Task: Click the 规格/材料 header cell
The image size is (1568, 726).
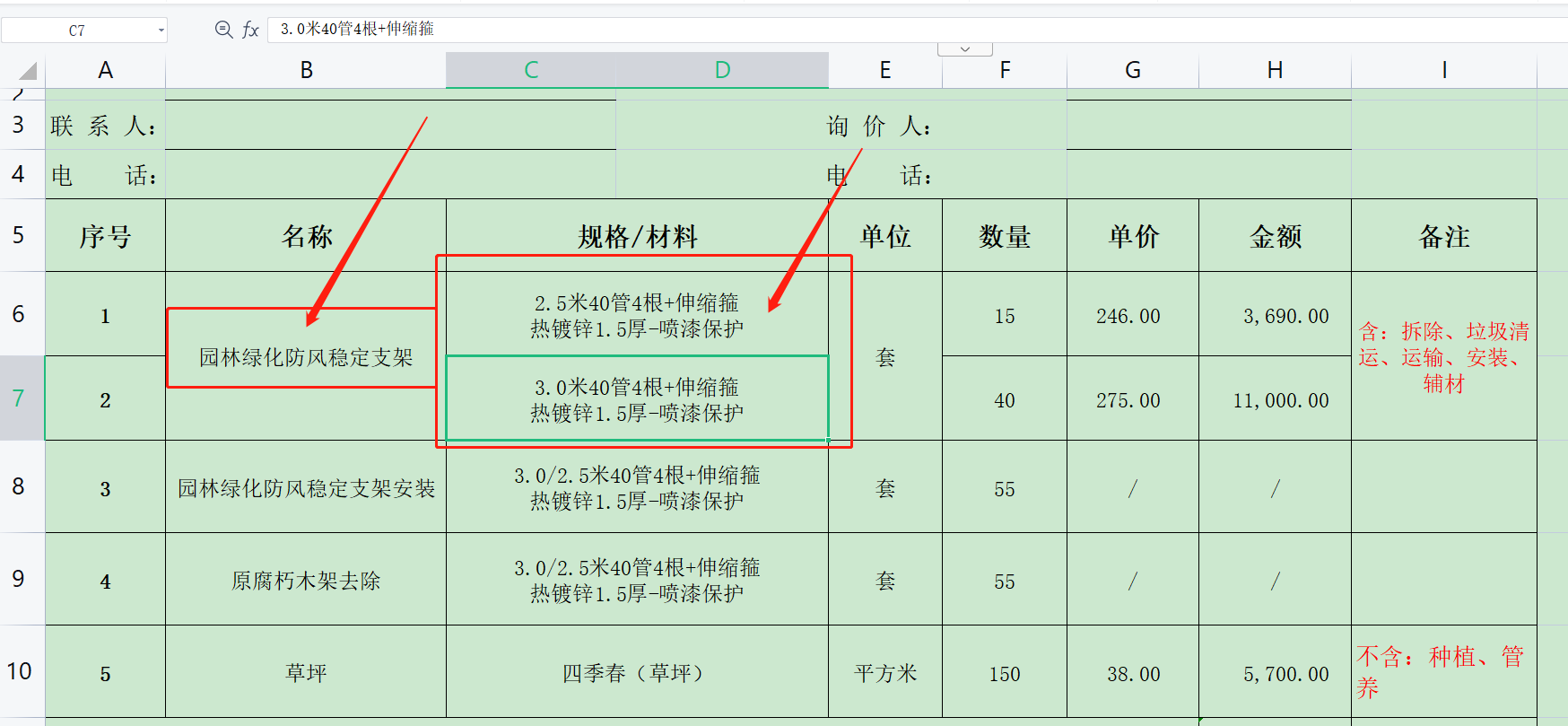Action: tap(637, 236)
